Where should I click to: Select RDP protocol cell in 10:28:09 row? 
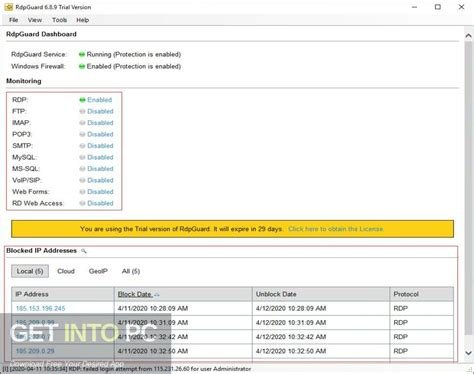pyautogui.click(x=422, y=308)
